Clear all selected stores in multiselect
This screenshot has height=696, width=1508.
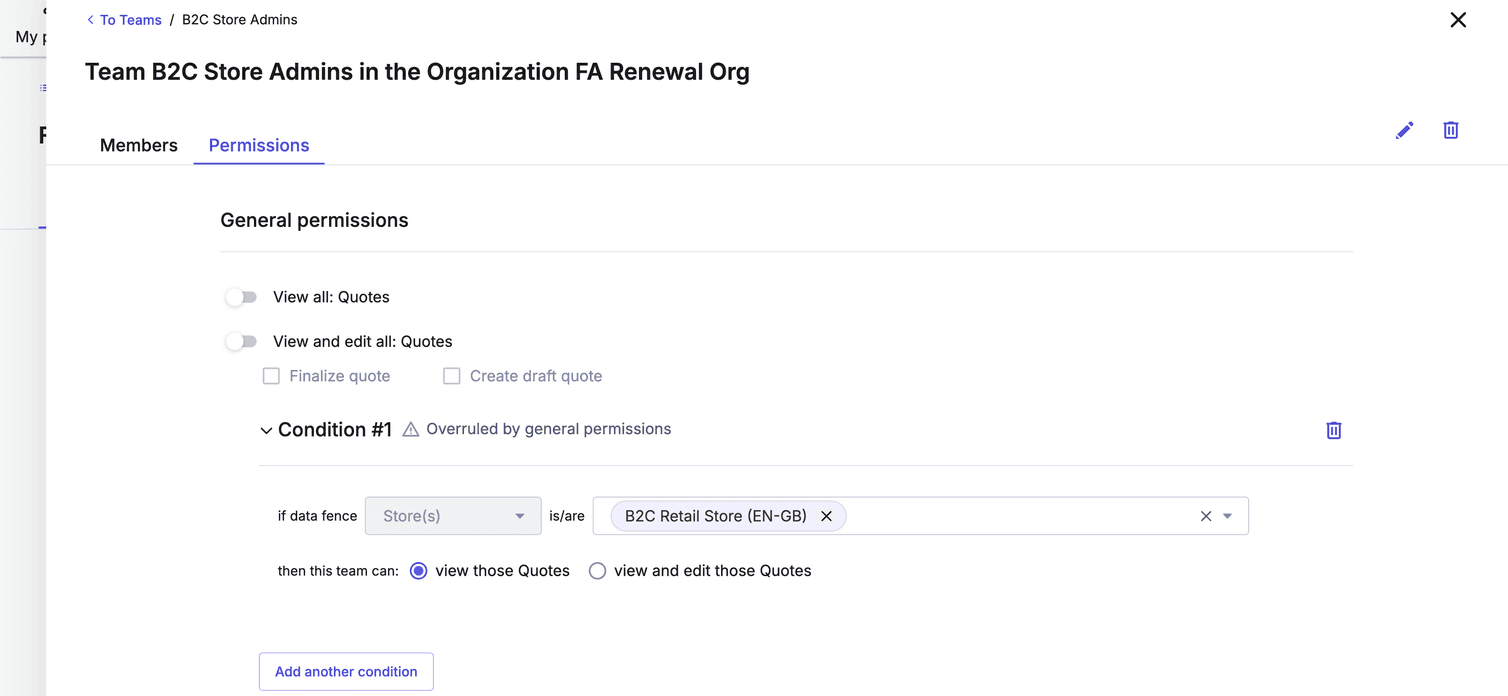(1205, 516)
